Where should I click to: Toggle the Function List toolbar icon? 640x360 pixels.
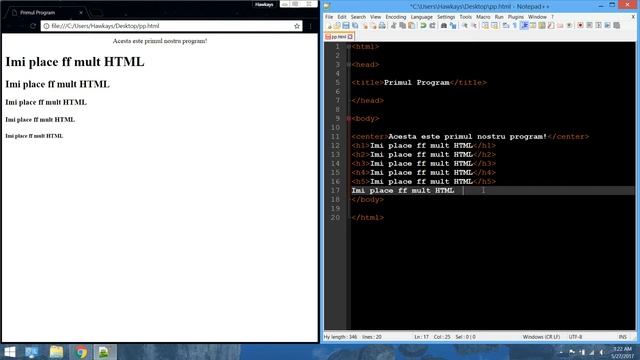point(551,26)
